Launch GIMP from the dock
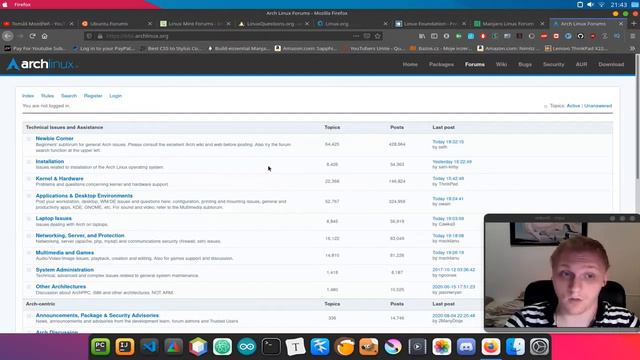The width and height of the screenshot is (640, 360). tap(369, 347)
